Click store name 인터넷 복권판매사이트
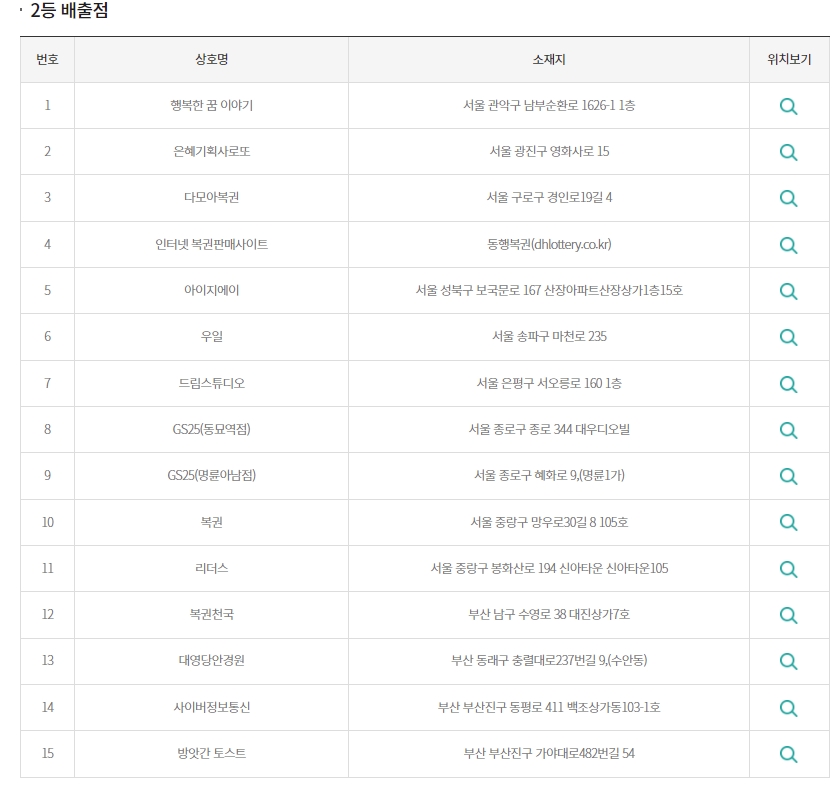Image resolution: width=838 pixels, height=787 pixels. coord(212,244)
